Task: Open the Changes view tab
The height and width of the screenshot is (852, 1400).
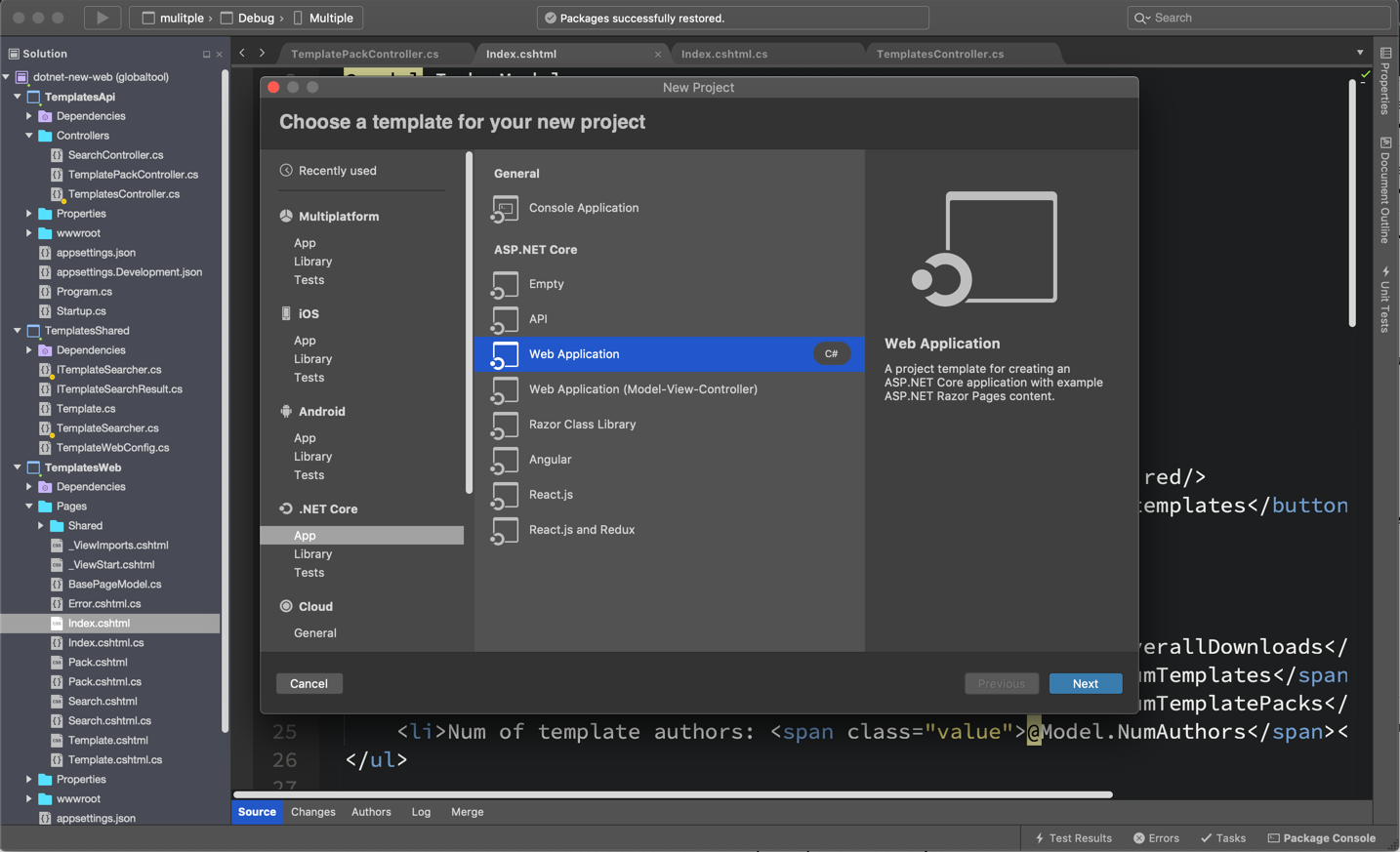Action: click(313, 812)
